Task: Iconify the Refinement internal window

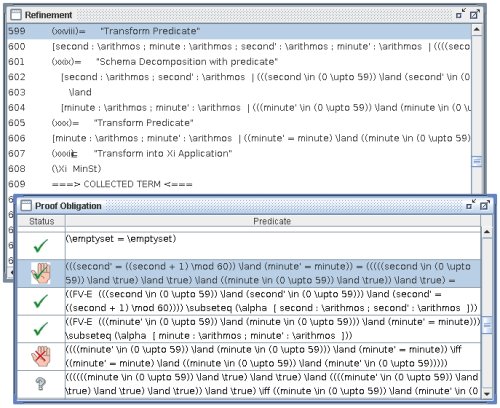Action: tap(461, 14)
